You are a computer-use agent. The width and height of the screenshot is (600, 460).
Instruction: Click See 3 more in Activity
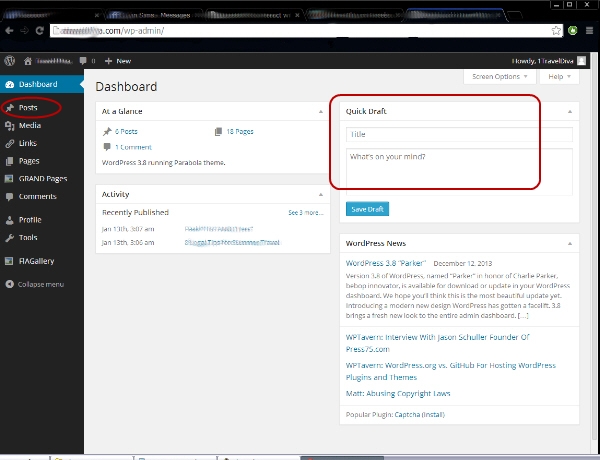point(306,212)
